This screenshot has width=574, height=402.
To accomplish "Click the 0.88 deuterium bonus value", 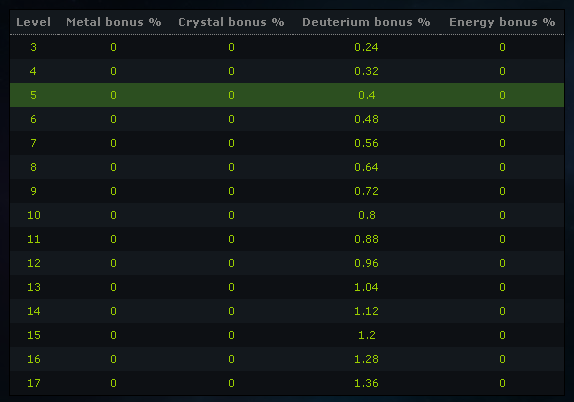I will (x=366, y=239).
